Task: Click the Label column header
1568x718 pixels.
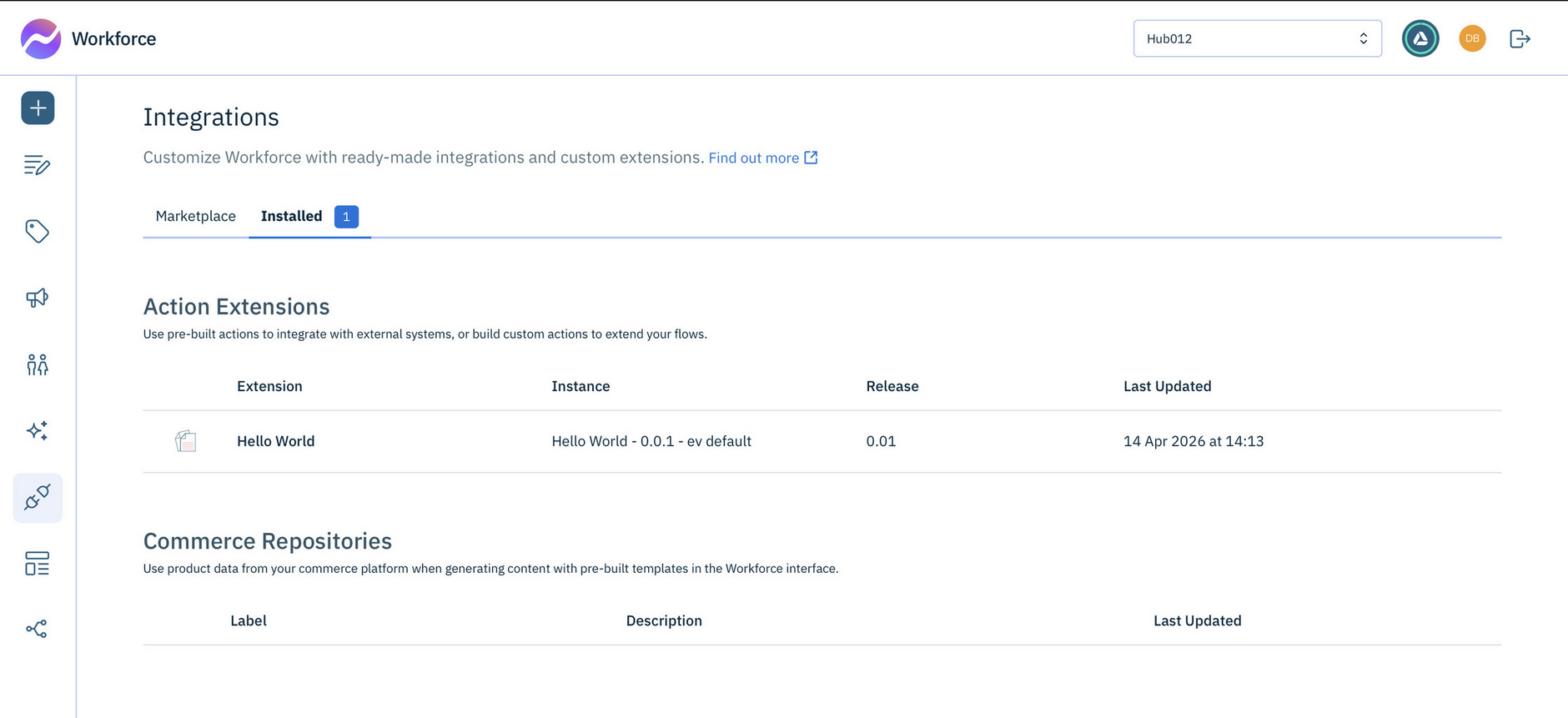Action: [249, 620]
